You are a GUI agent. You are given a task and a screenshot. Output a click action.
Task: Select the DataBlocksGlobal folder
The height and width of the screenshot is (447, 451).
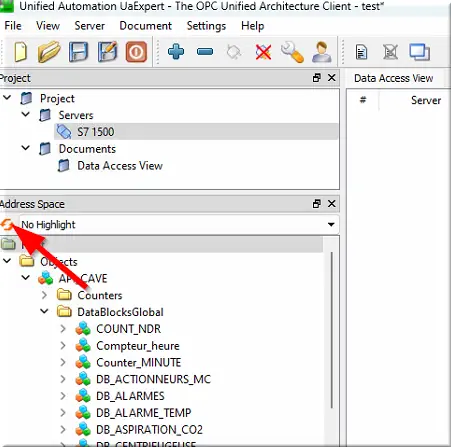pos(120,312)
